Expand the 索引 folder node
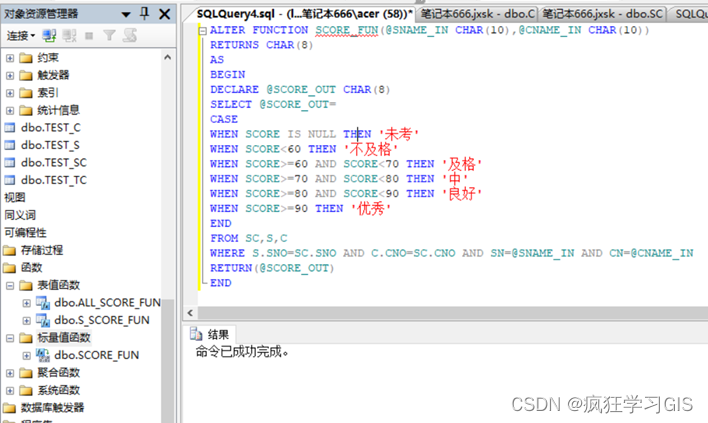This screenshot has height=423, width=708. tap(10, 93)
